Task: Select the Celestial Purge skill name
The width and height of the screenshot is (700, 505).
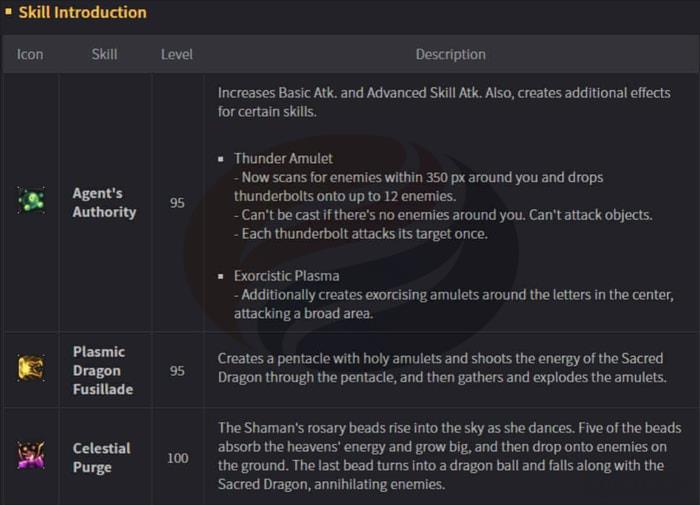Action: [x=102, y=457]
